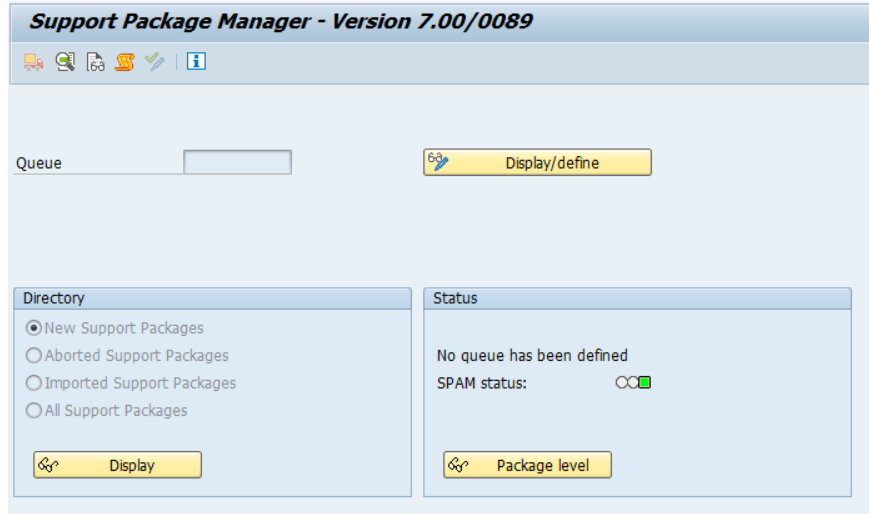This screenshot has height=514, width=869.
Task: Click the Display/define button
Action: [538, 162]
